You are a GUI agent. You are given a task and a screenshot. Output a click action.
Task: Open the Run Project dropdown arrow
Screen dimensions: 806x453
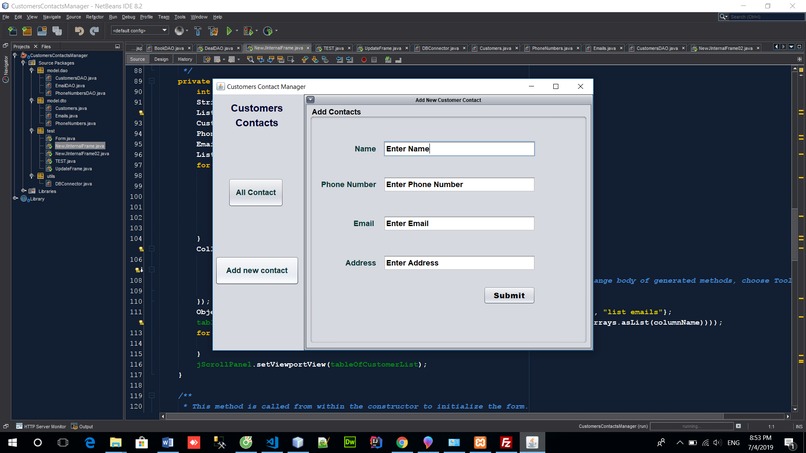pyautogui.click(x=237, y=31)
